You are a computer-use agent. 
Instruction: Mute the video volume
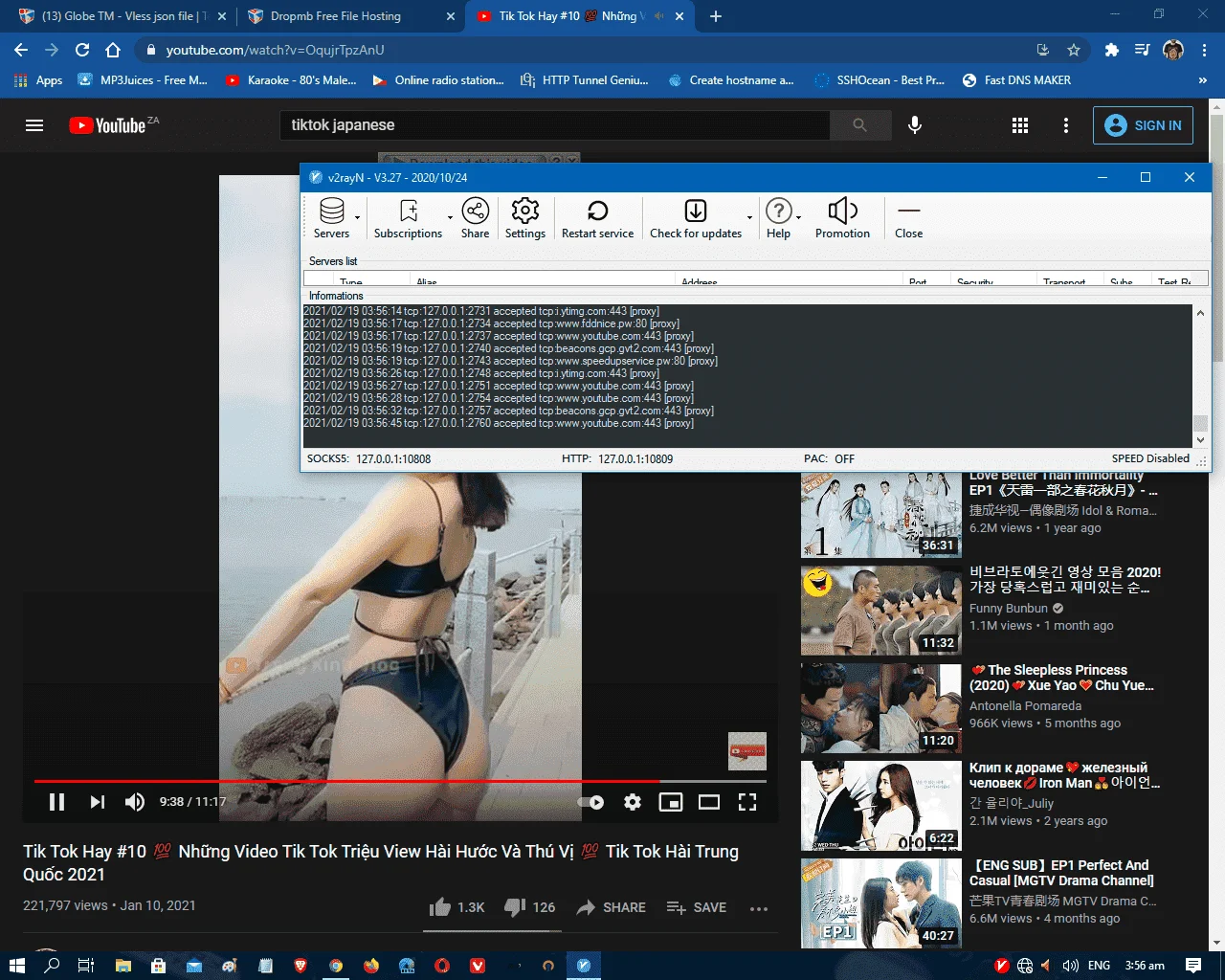point(135,802)
